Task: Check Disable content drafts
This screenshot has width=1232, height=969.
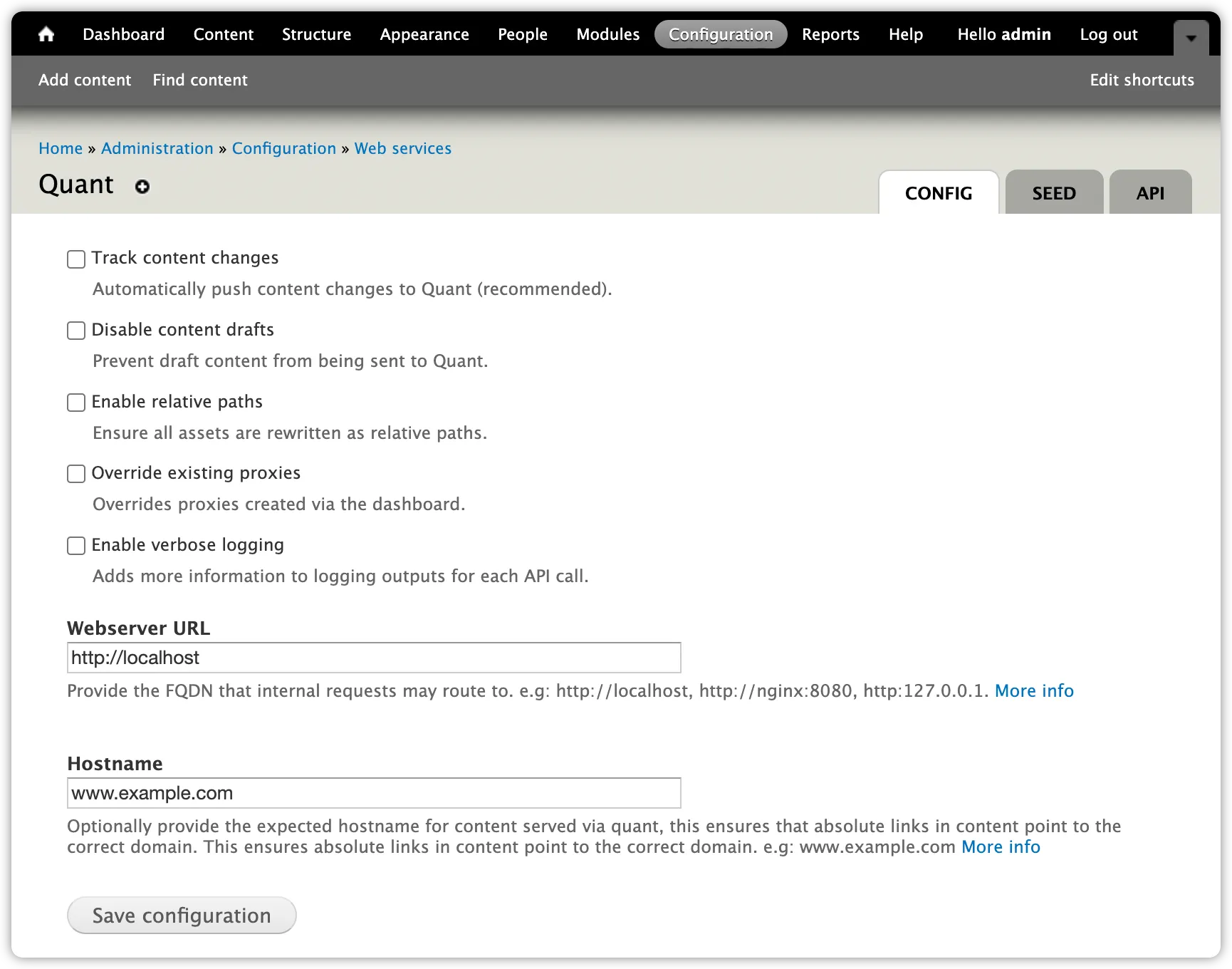Action: pos(75,331)
